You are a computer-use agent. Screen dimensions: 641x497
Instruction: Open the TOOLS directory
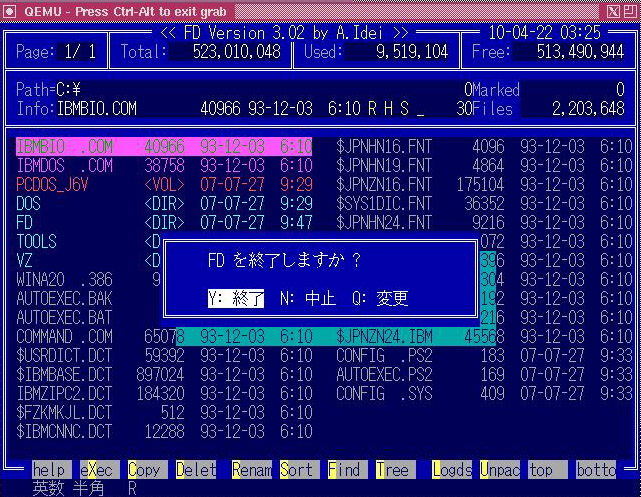tap(88, 242)
